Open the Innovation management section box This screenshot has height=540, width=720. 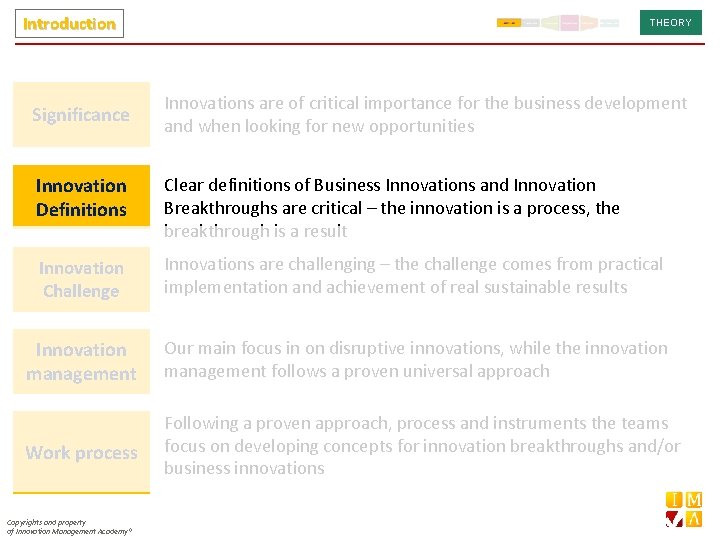tap(81, 361)
